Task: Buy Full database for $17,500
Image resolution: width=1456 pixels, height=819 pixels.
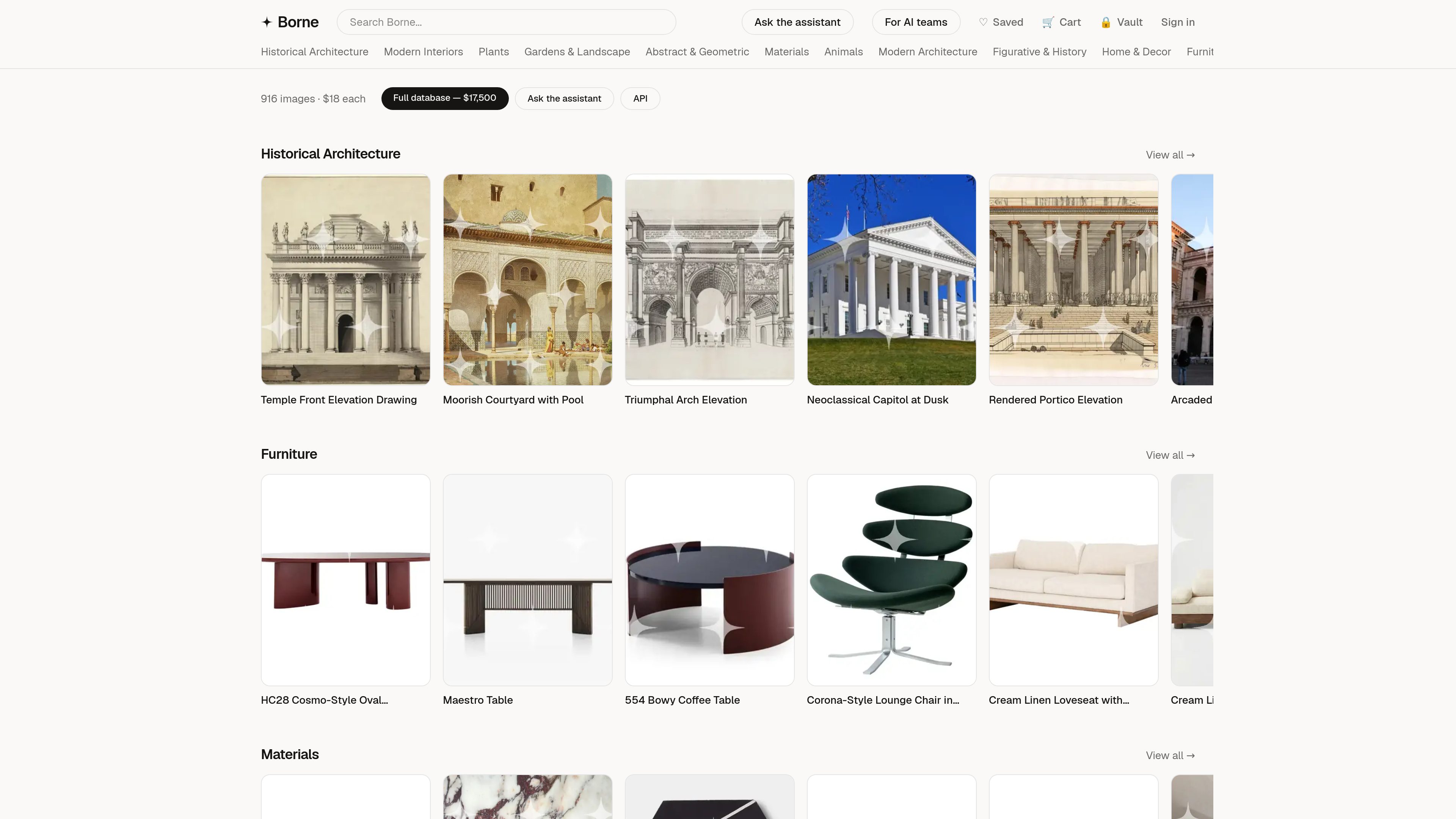Action: point(444,98)
